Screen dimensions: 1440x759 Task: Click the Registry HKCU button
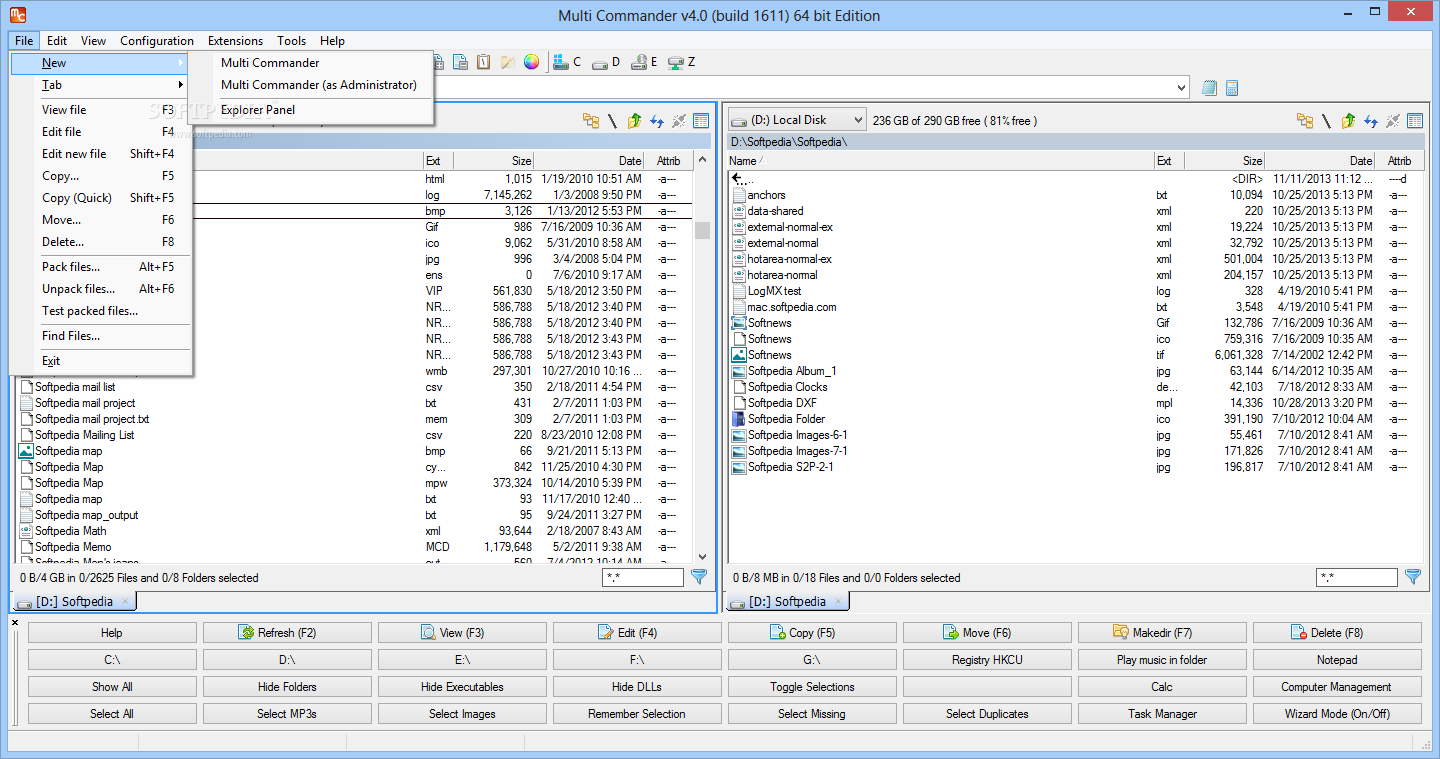pyautogui.click(x=987, y=660)
